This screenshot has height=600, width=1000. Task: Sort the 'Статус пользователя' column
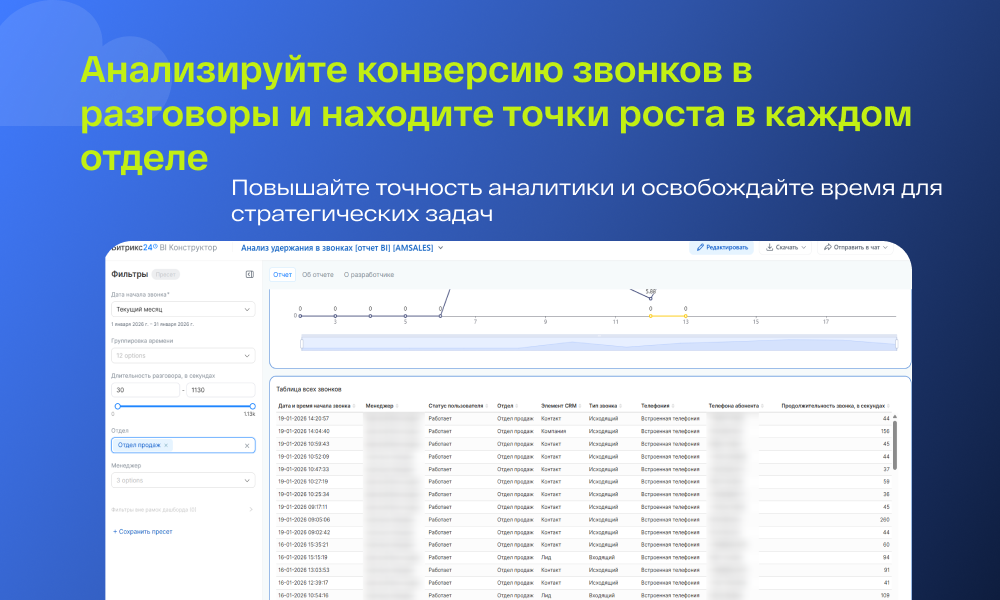(x=486, y=406)
